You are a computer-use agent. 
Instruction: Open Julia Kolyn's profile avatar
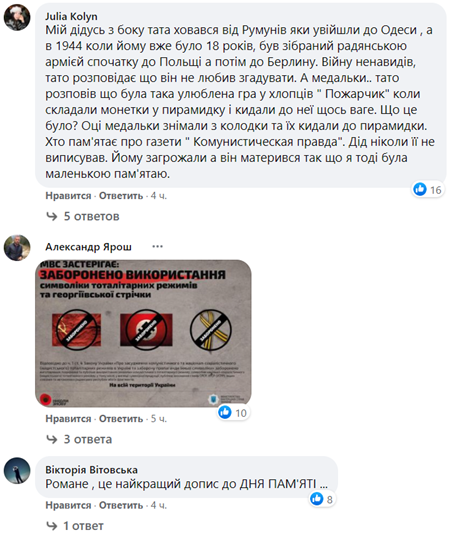click(17, 17)
